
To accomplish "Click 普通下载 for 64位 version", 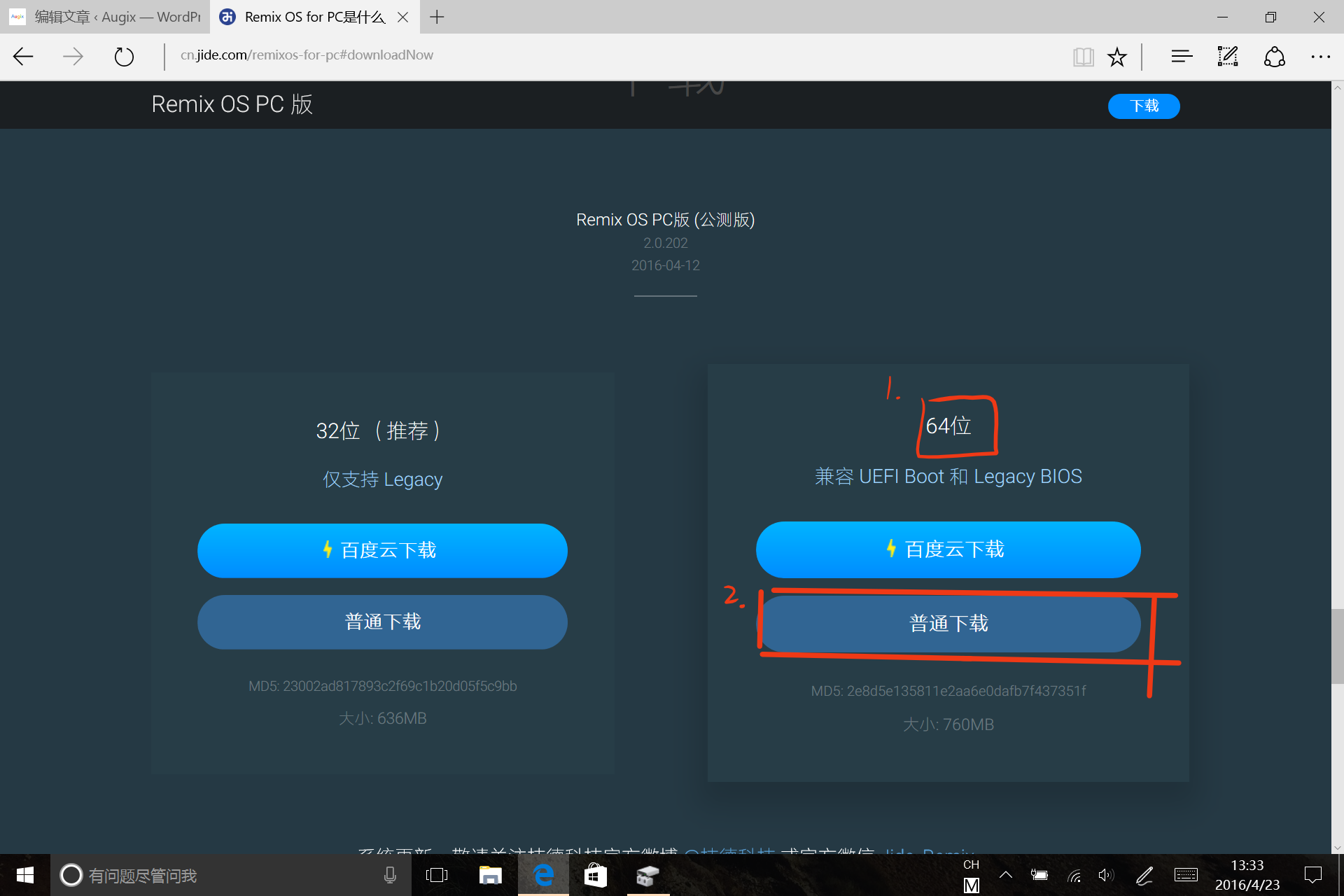I will click(948, 624).
